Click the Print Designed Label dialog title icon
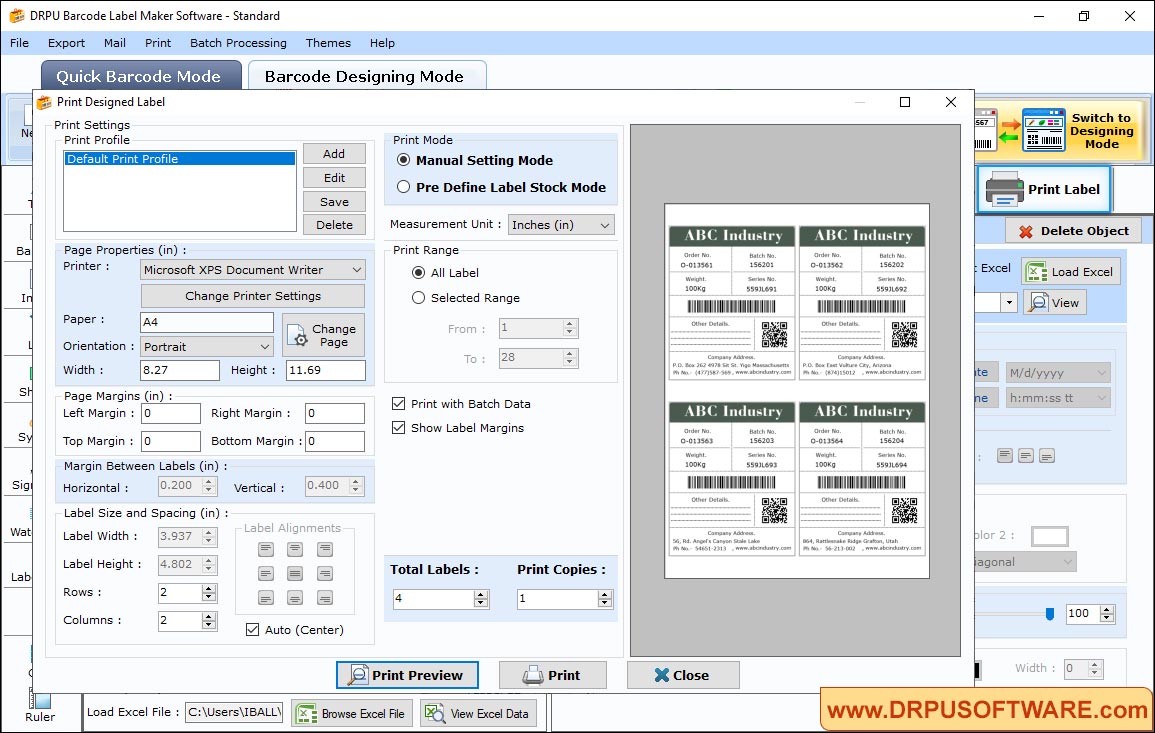1155x733 pixels. point(44,102)
